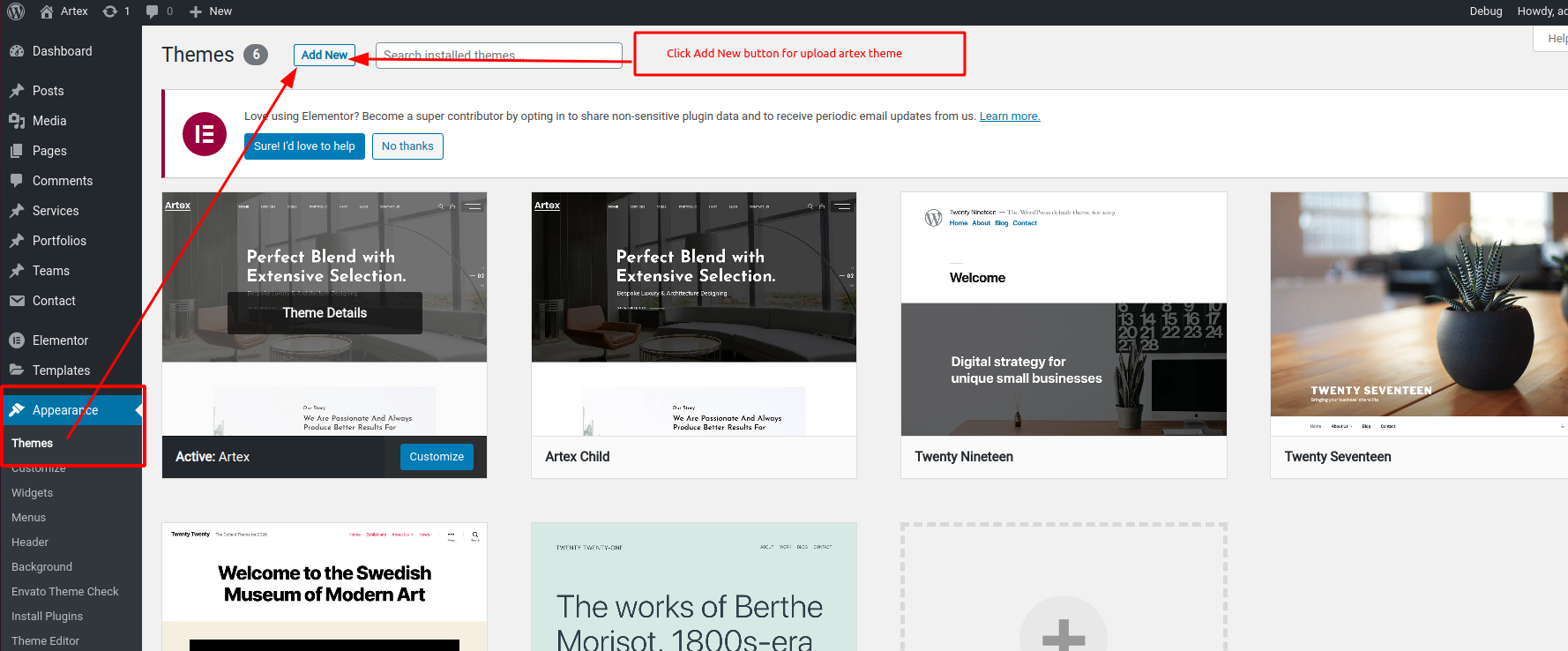Open the WordPress logo menu

click(x=16, y=11)
